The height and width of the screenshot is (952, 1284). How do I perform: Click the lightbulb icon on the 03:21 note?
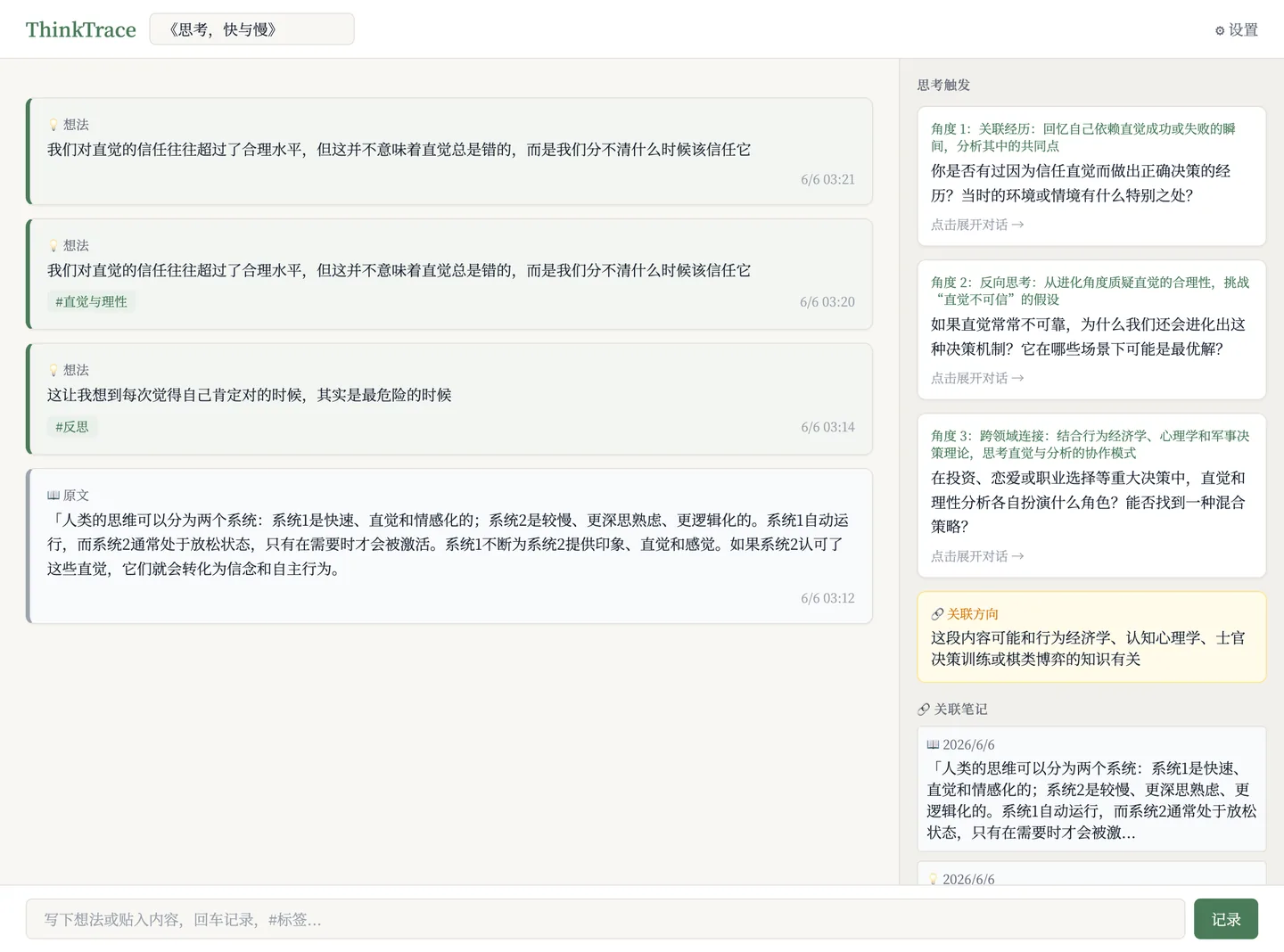(x=53, y=125)
